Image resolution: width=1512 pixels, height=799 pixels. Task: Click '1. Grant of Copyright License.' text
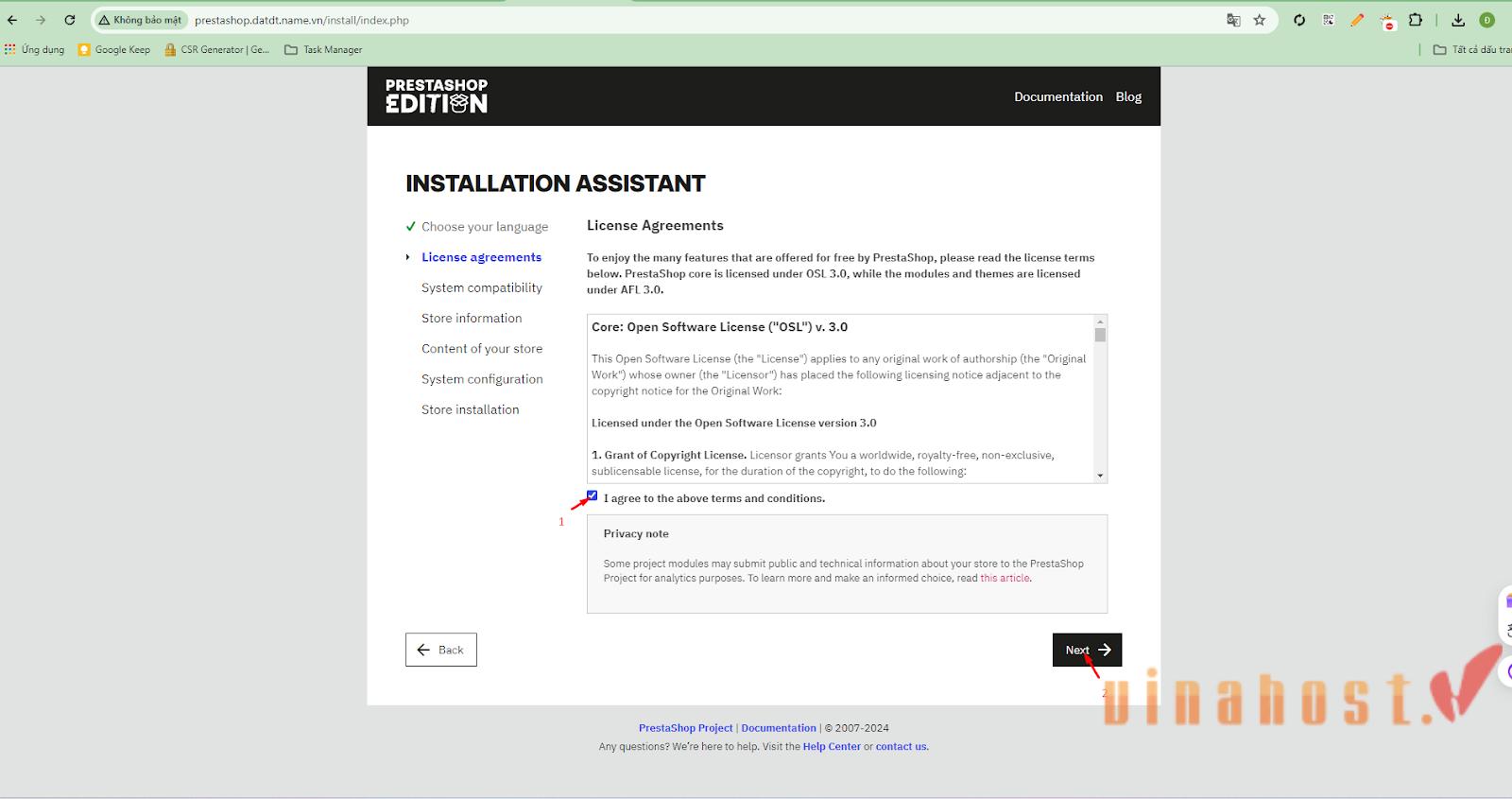(669, 455)
